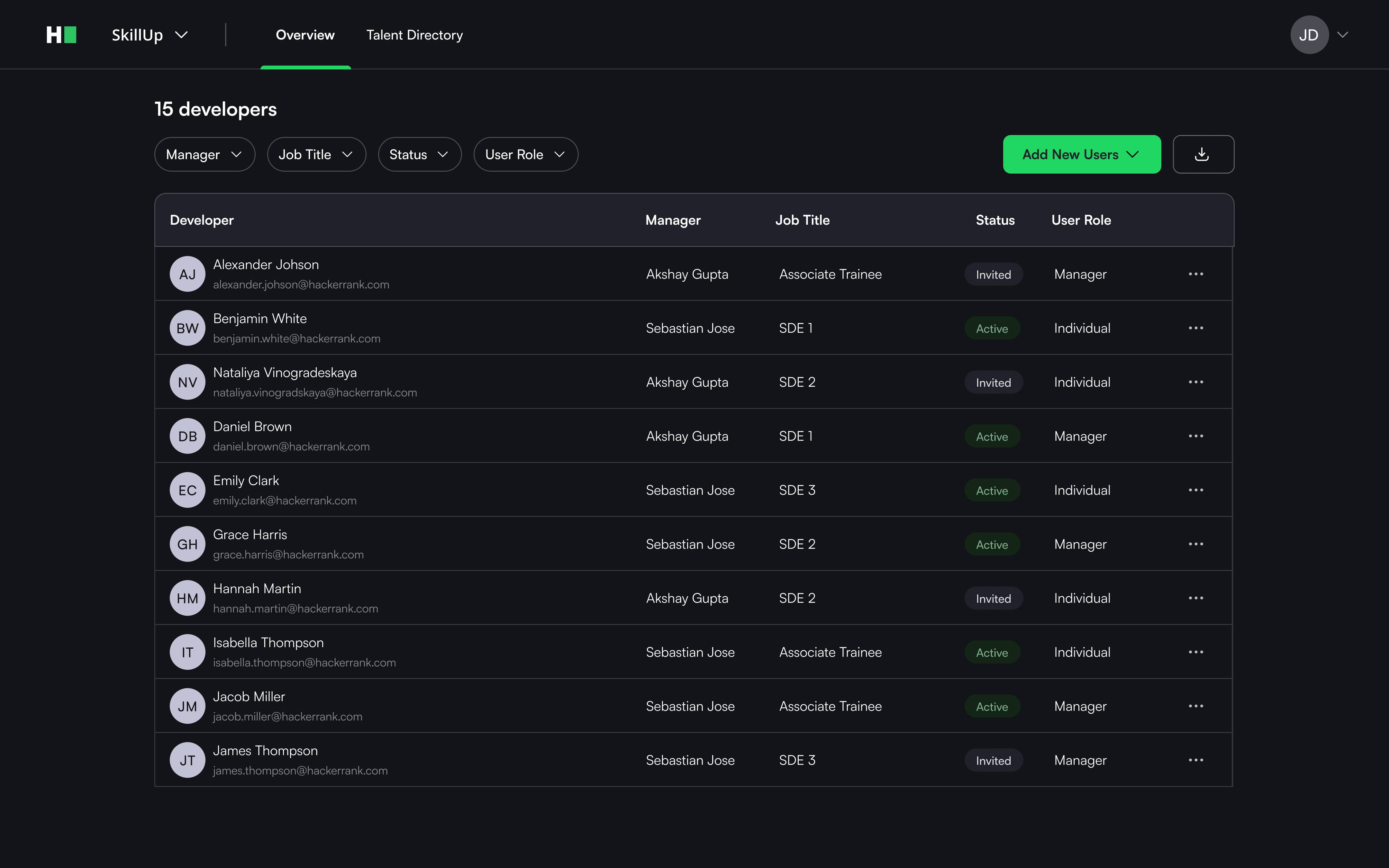
Task: Click the Developer column header
Action: click(202, 221)
